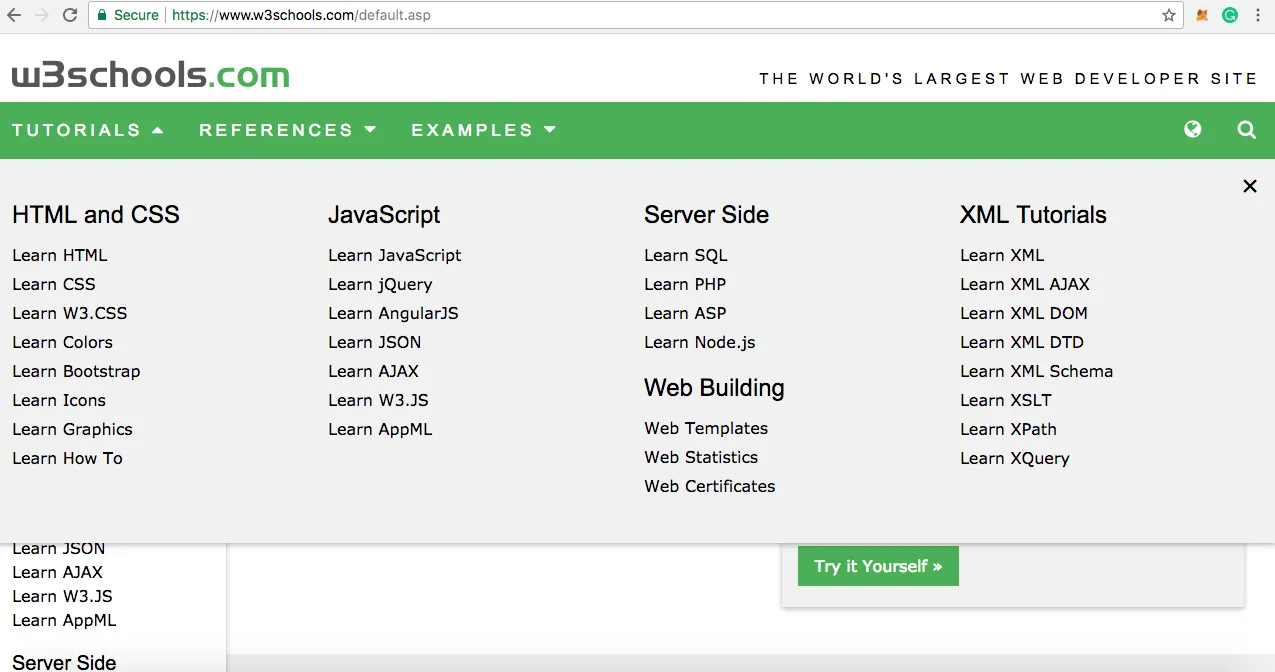The image size is (1275, 672).
Task: Click Learn AJAX in left sidebar
Action: (x=57, y=572)
